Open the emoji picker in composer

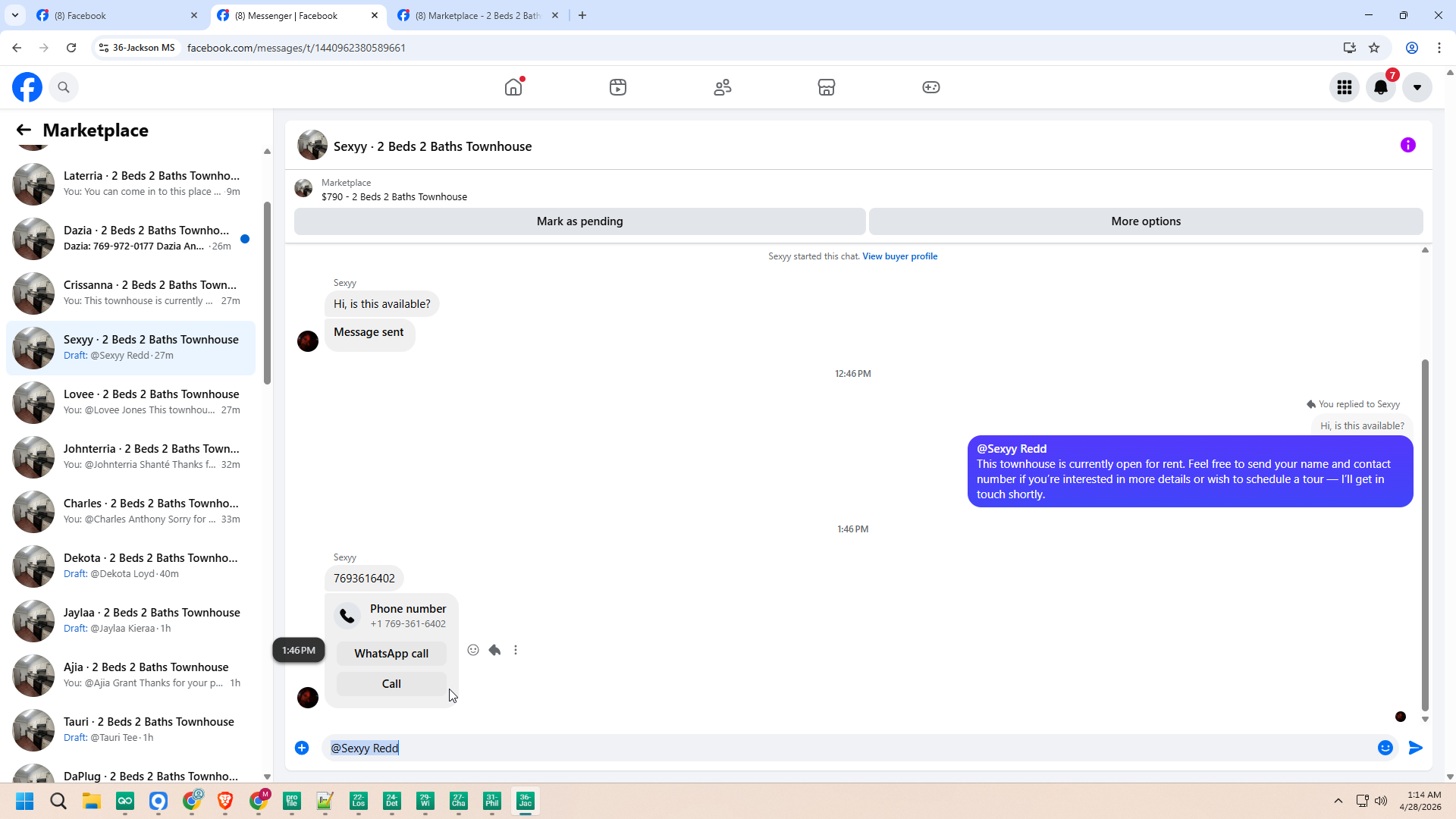1385,748
